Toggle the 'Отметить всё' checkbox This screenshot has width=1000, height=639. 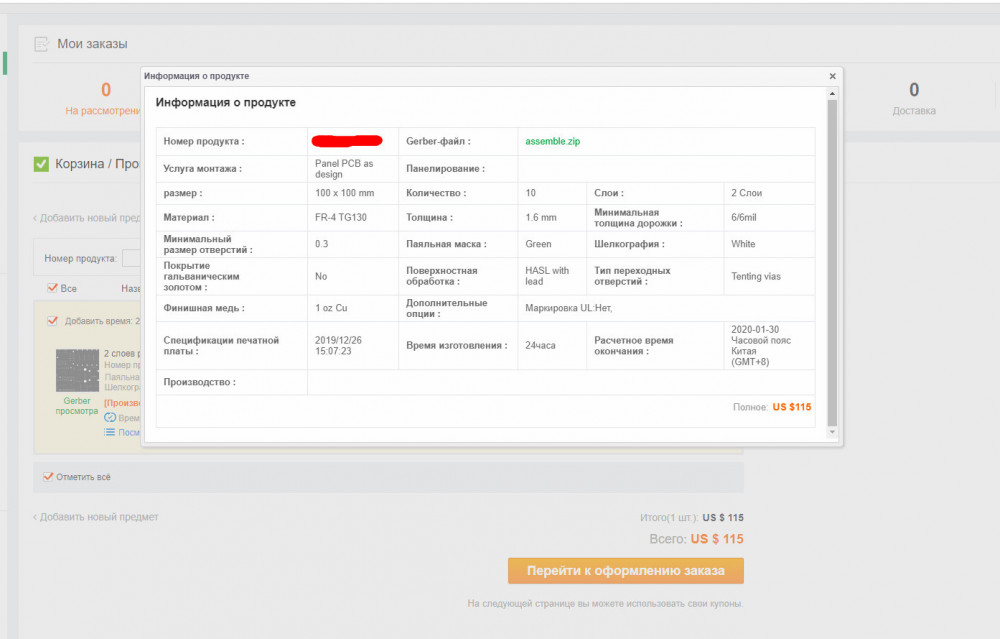48,476
